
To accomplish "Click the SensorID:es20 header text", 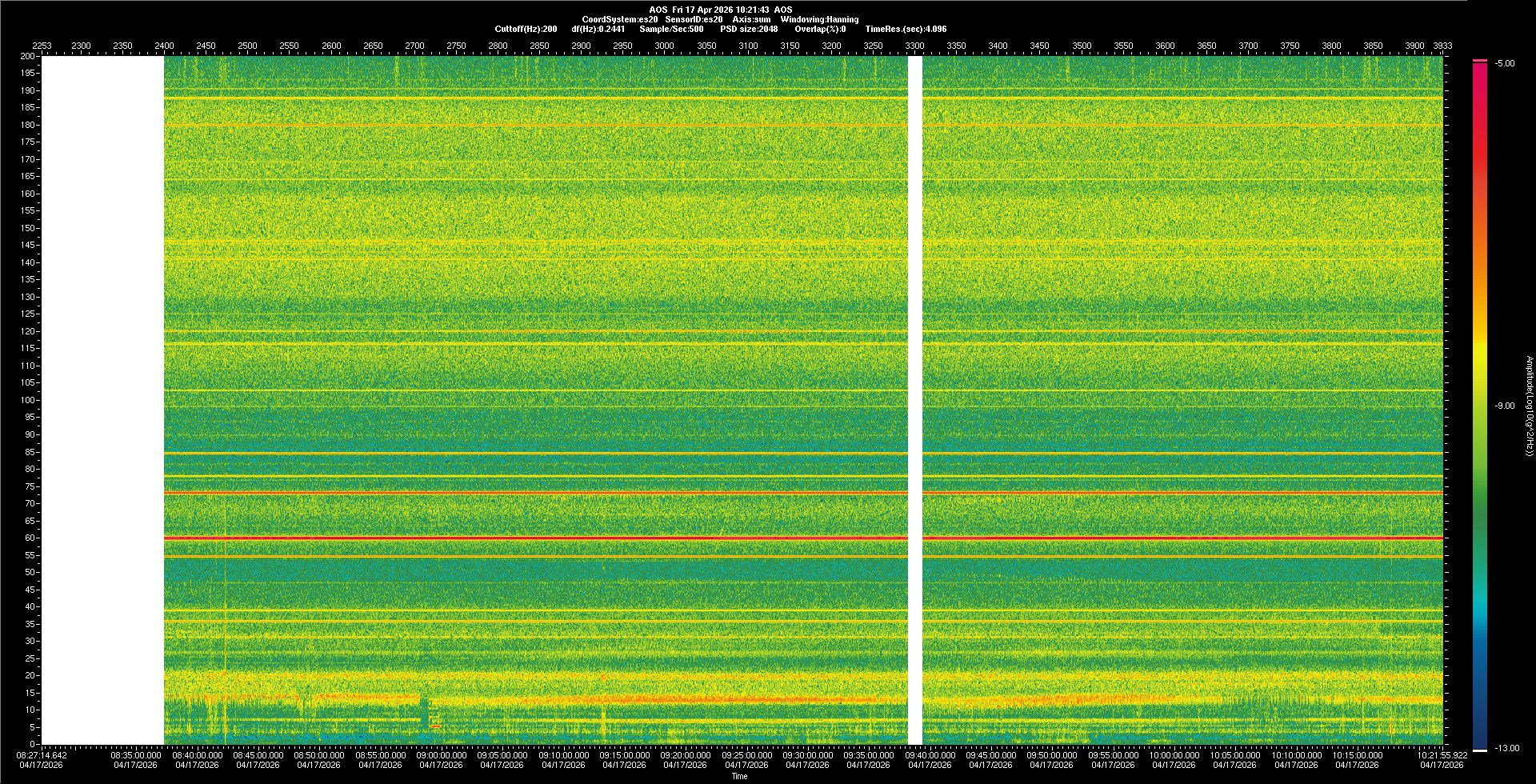I will coord(694,19).
